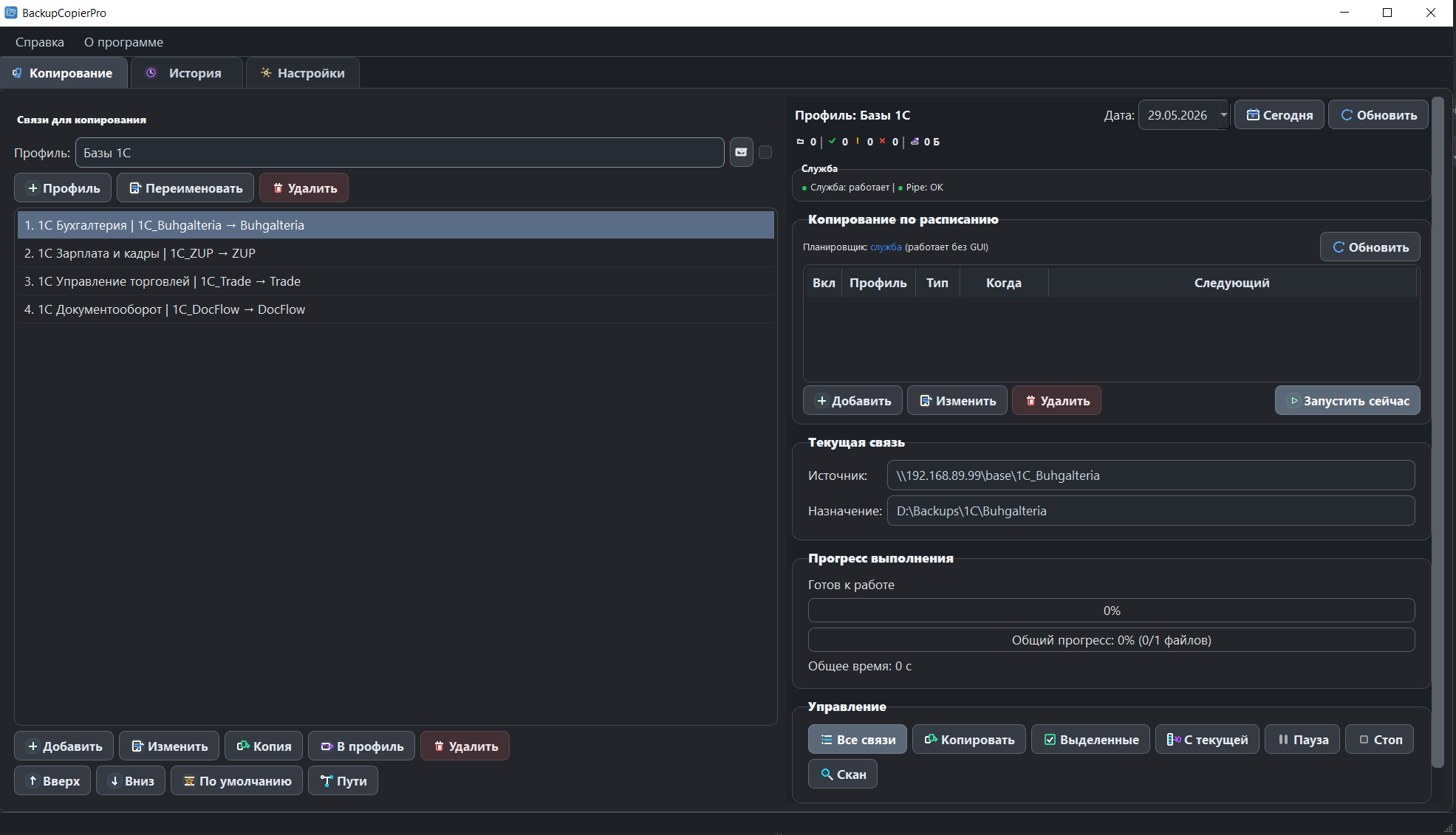Open the Пути button

tap(343, 781)
